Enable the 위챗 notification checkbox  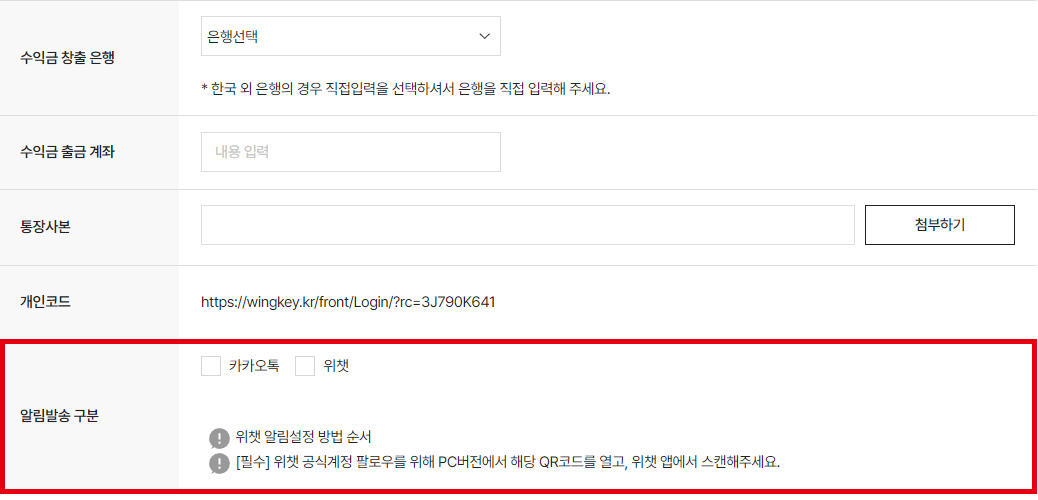(x=305, y=366)
